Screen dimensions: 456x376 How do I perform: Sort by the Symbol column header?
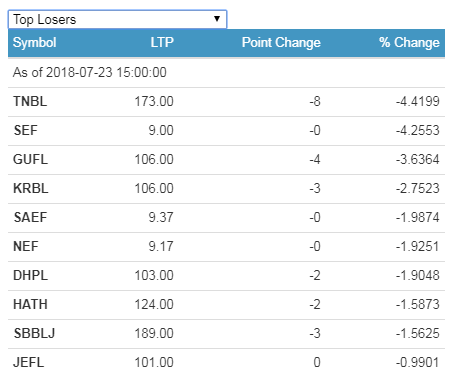[34, 43]
